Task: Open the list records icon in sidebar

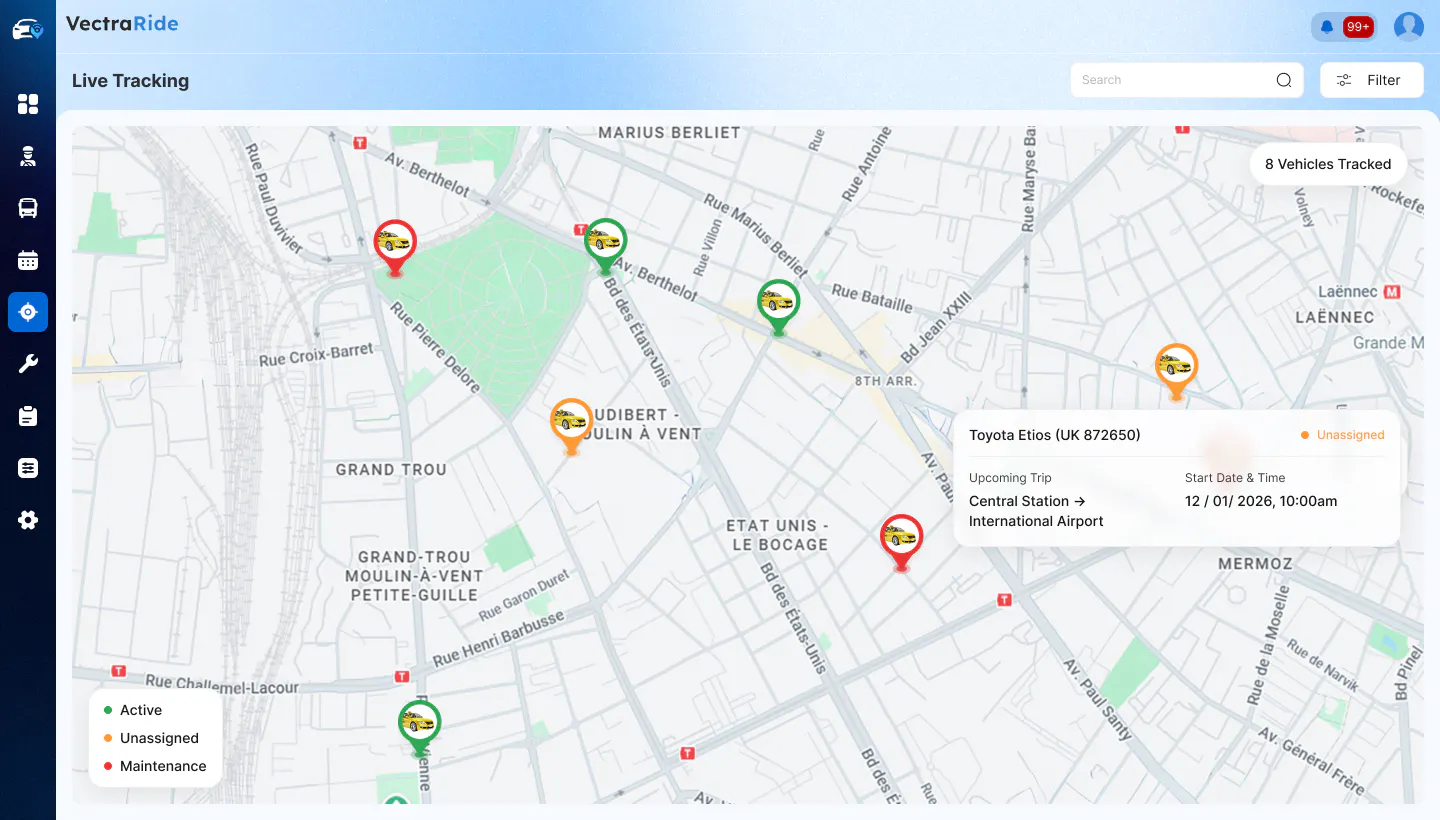Action: click(x=28, y=468)
